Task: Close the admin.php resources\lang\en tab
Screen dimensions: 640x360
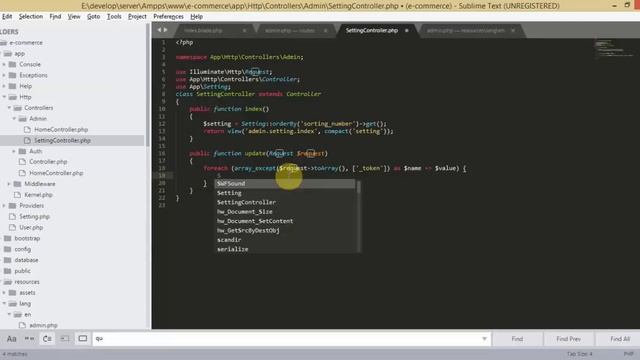Action: coord(513,31)
